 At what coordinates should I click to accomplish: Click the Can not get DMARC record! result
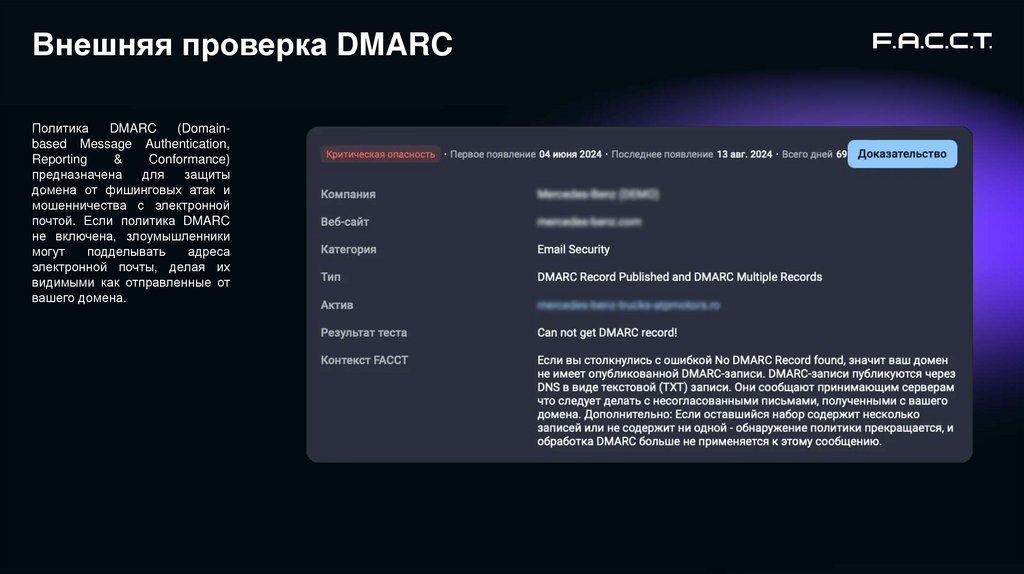click(x=607, y=332)
